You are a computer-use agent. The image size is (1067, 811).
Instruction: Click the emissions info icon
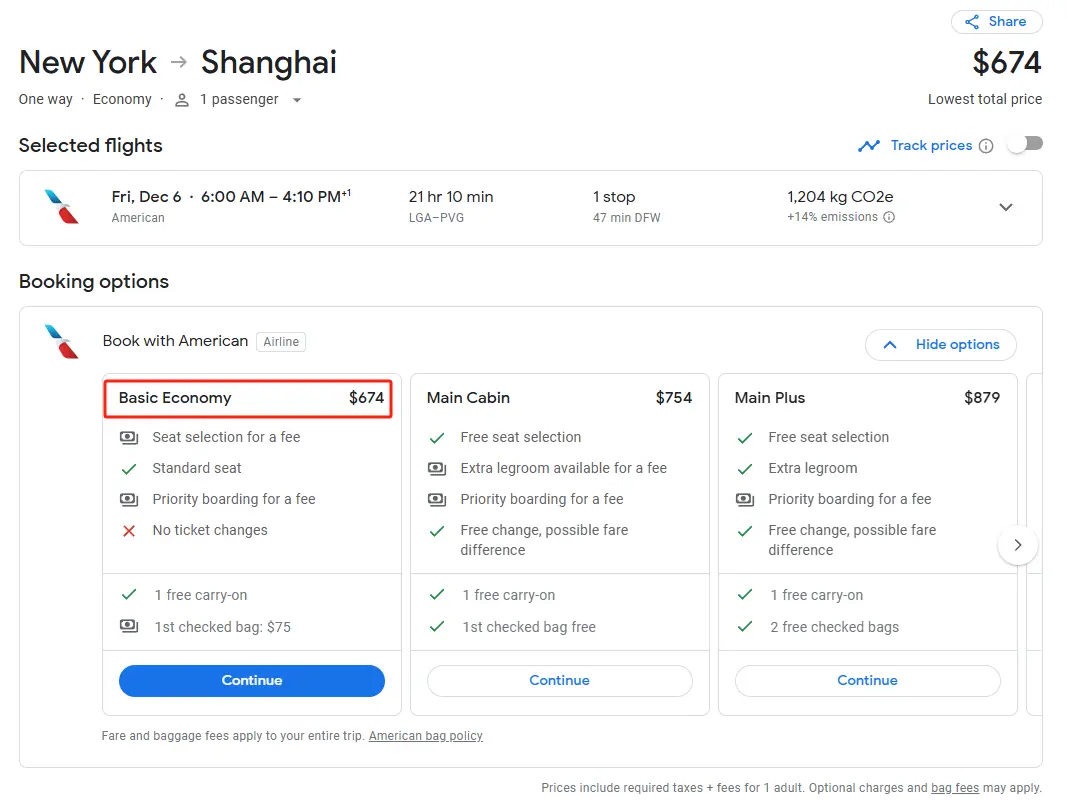[x=889, y=217]
